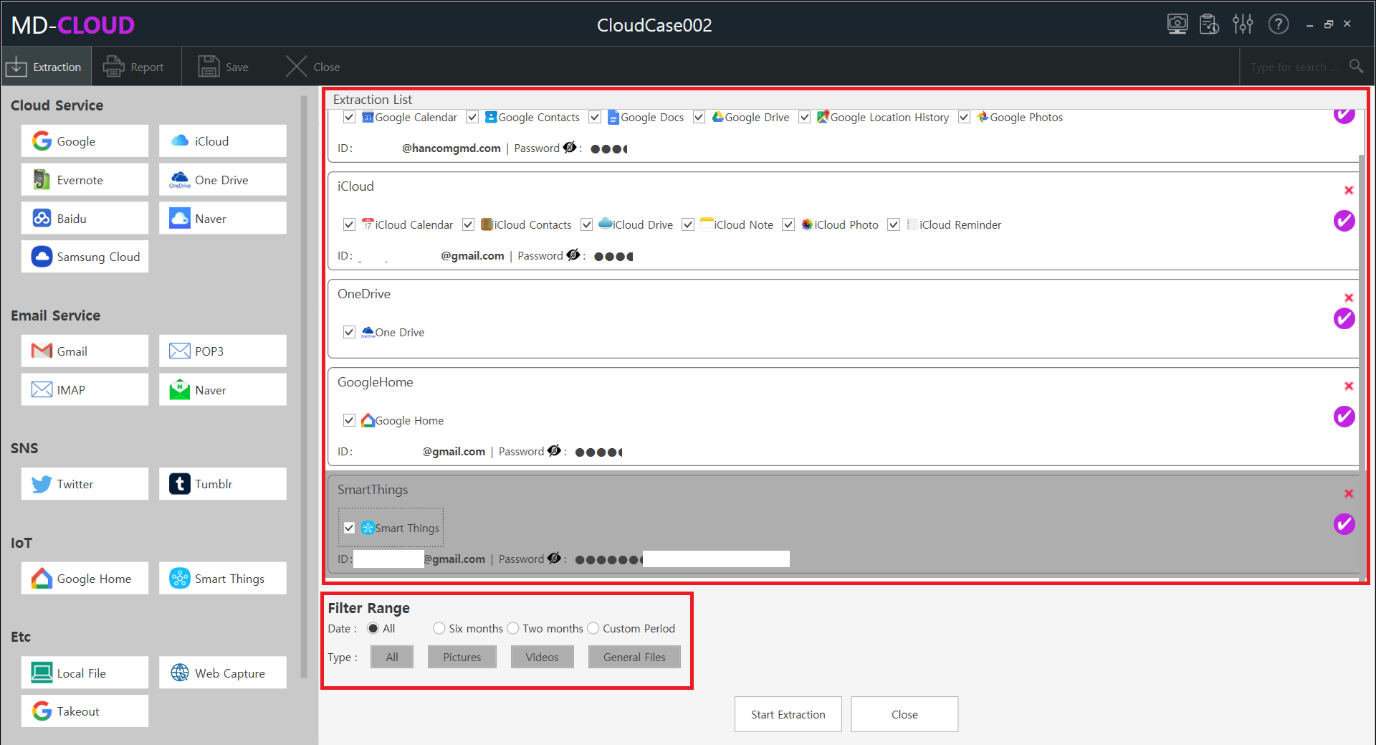Open help question mark icon
This screenshot has height=745, width=1376.
point(1278,24)
